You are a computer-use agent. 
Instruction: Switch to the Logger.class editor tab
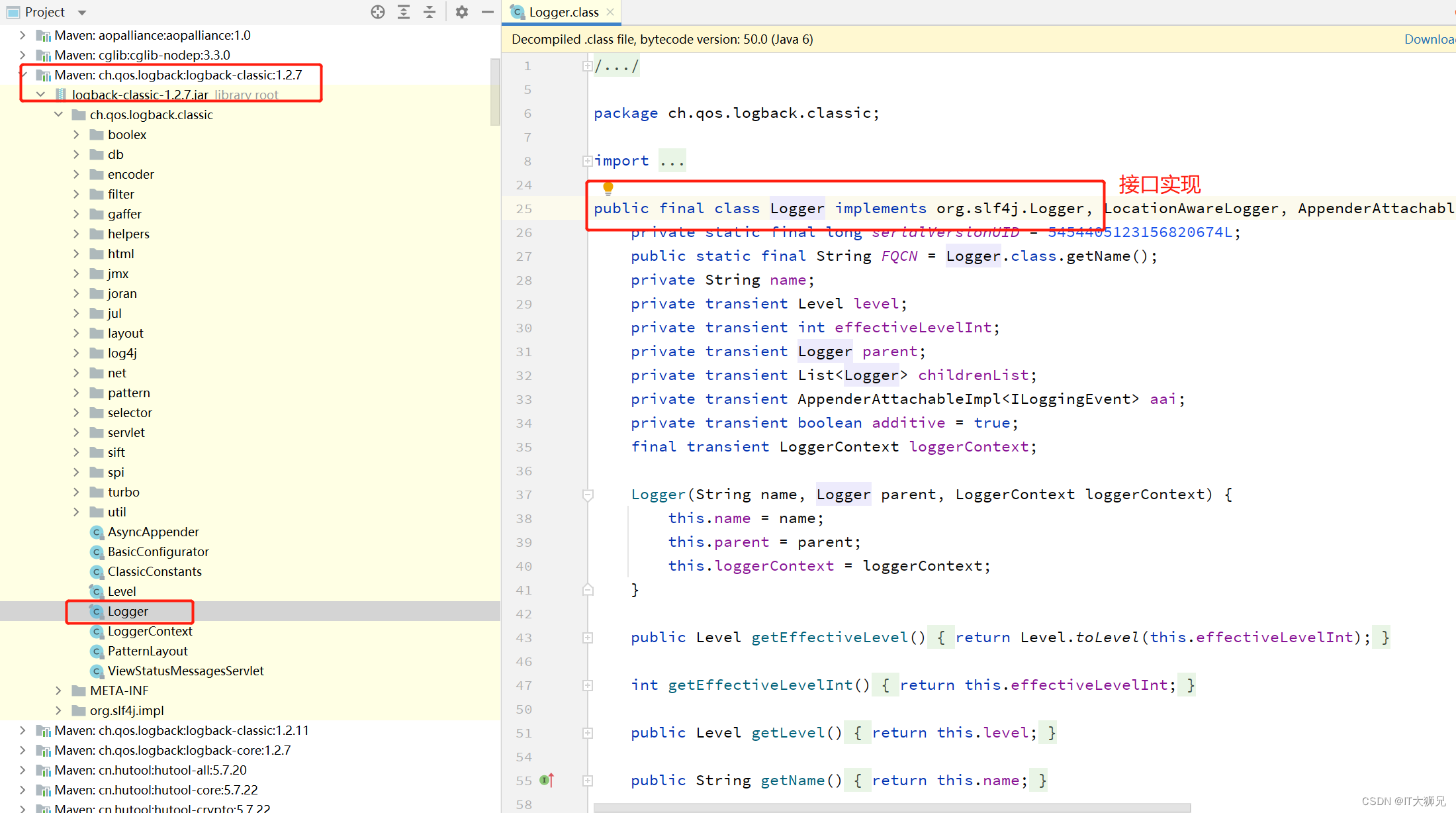563,12
